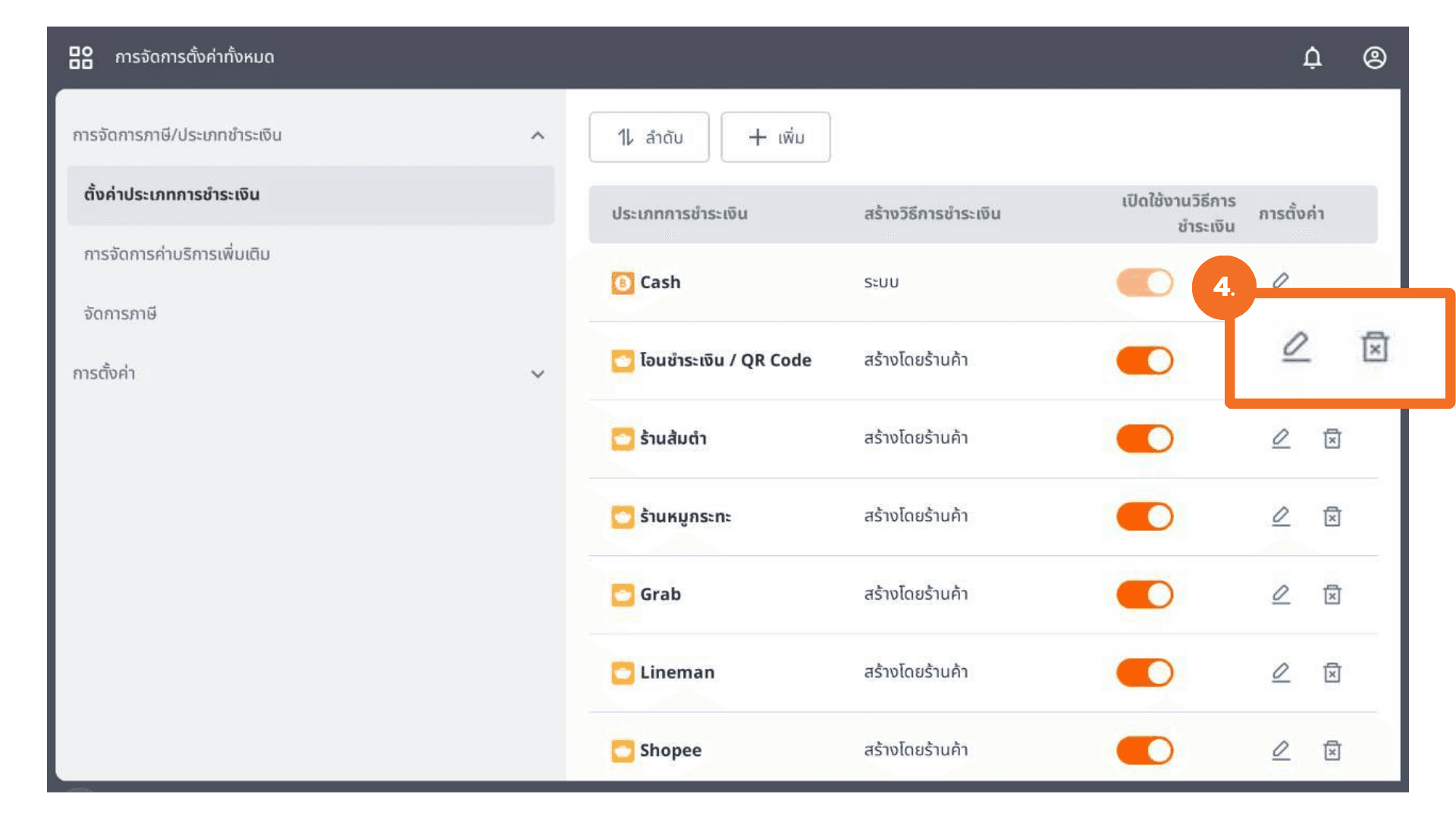The image size is (1456, 819).
Task: Disable the โอนชำระเงิน / QR Code toggle
Action: tap(1144, 361)
